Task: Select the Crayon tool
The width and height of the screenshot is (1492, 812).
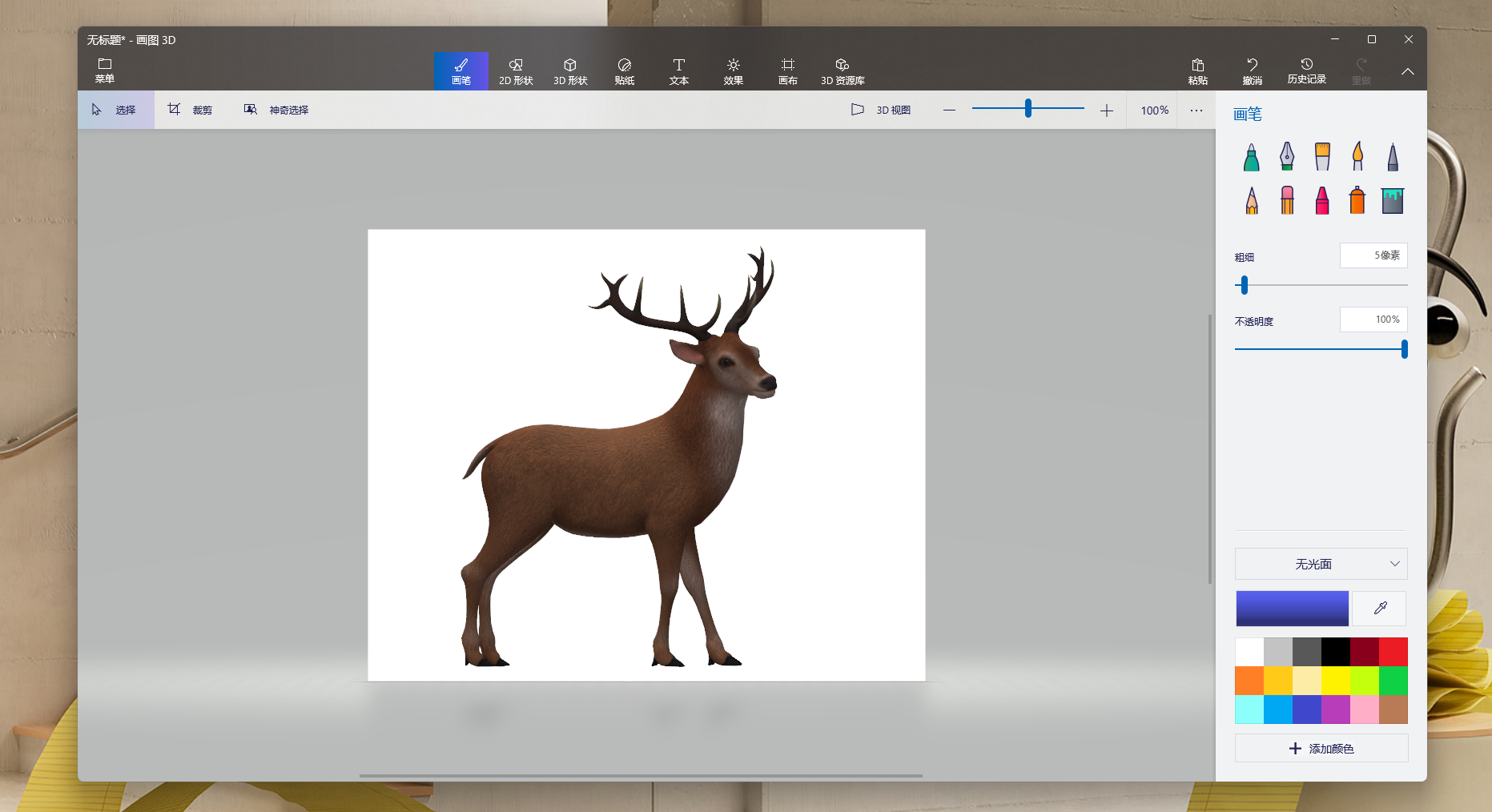Action: [1322, 200]
